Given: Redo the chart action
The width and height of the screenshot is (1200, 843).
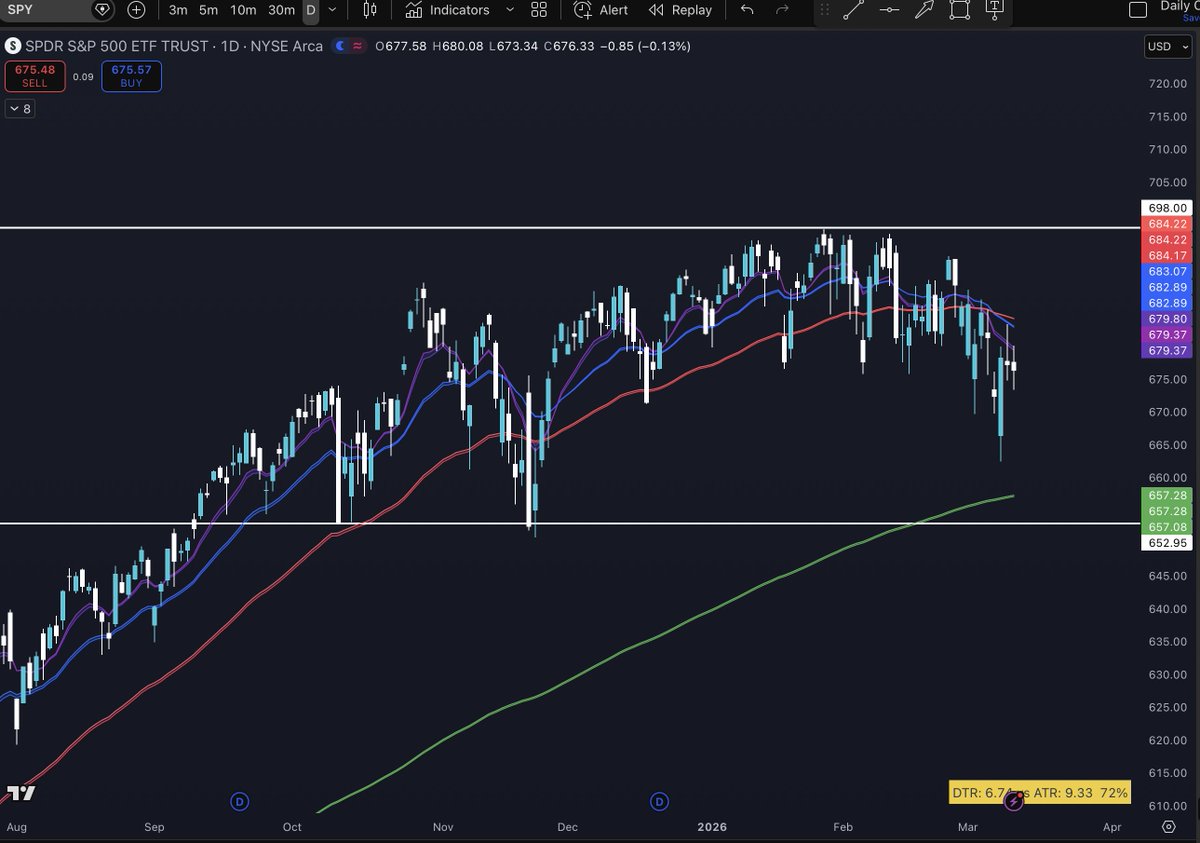Looking at the screenshot, I should click(x=783, y=10).
